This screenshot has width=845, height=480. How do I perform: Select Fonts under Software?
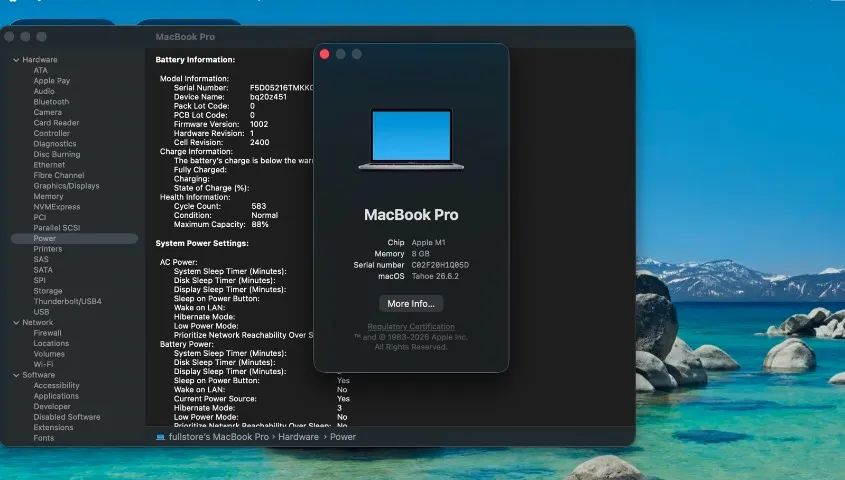click(44, 438)
